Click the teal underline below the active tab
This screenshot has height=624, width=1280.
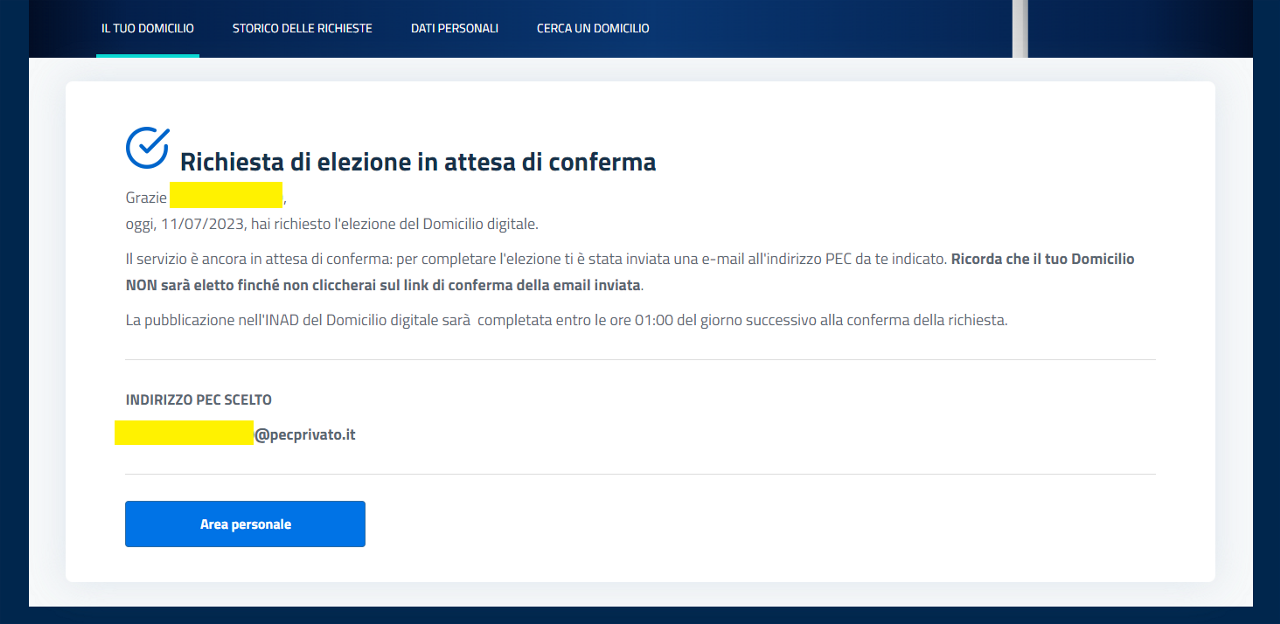click(x=147, y=55)
